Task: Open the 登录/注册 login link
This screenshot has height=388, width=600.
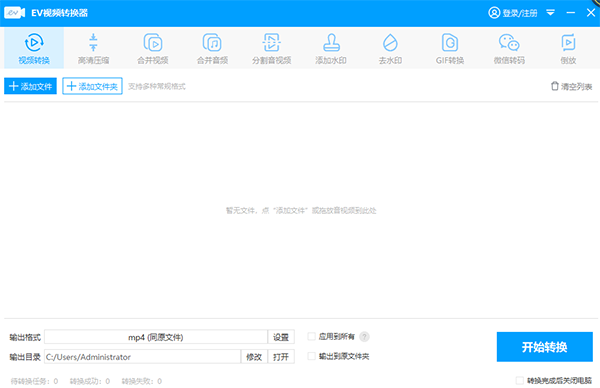Action: [513, 13]
